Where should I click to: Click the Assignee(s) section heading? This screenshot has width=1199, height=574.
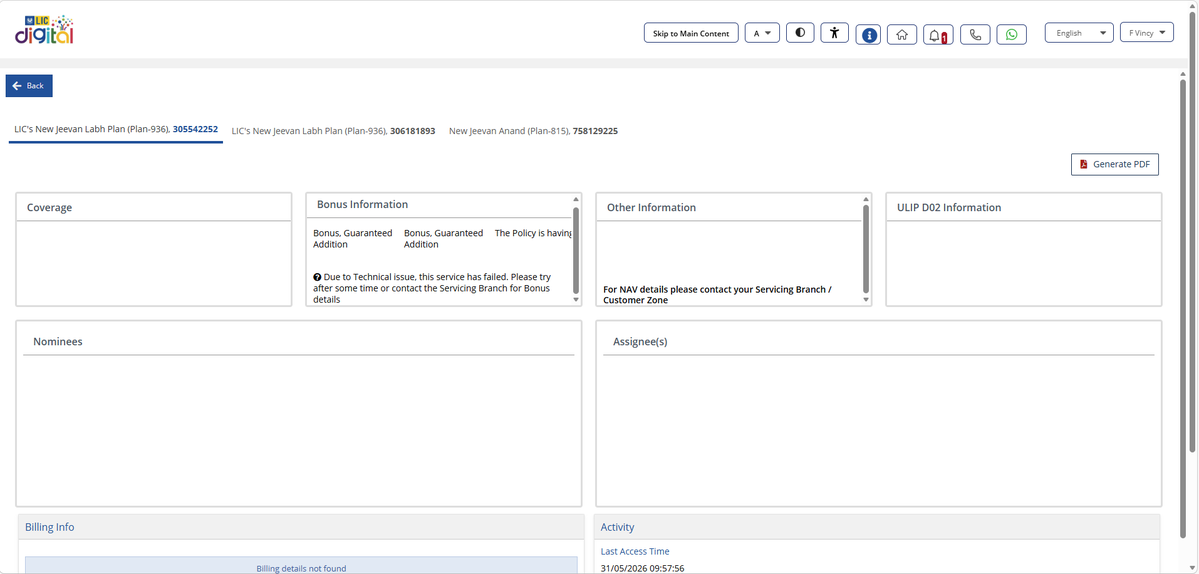640,342
